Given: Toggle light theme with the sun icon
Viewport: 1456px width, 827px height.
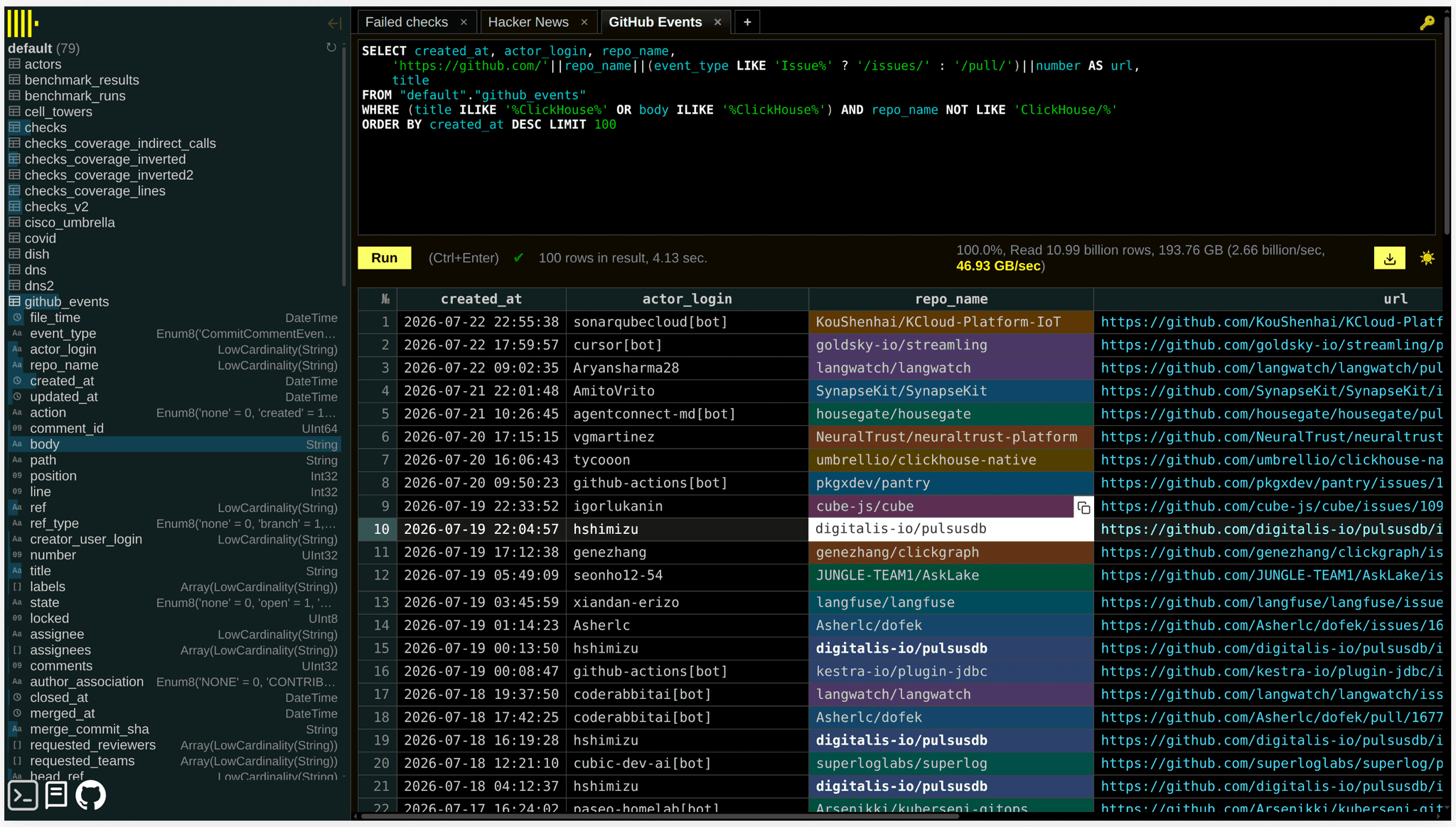Looking at the screenshot, I should [x=1427, y=258].
